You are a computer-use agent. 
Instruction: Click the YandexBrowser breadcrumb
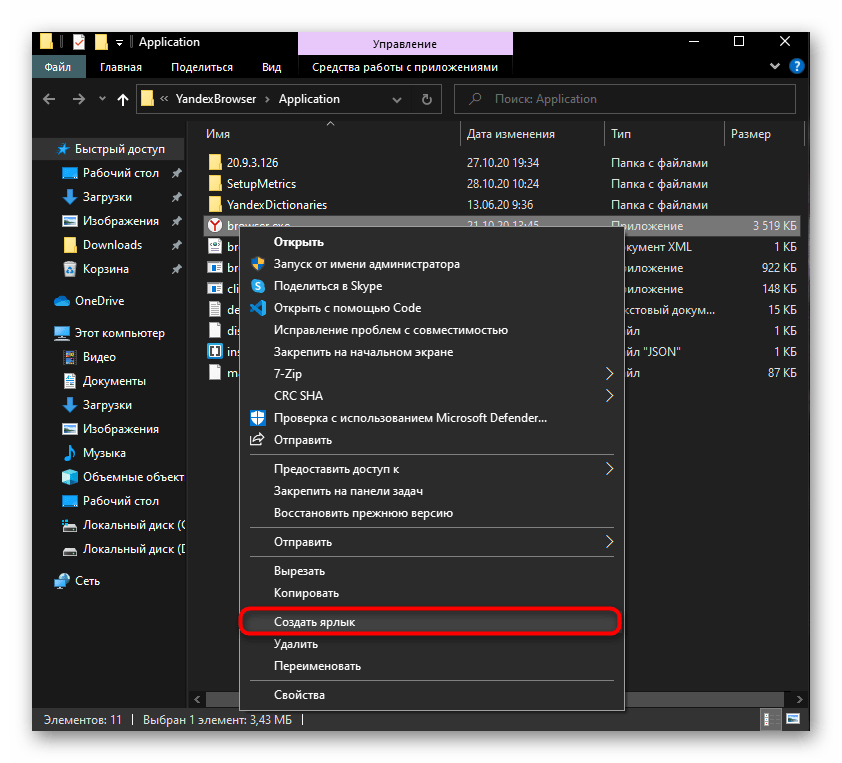tap(216, 99)
